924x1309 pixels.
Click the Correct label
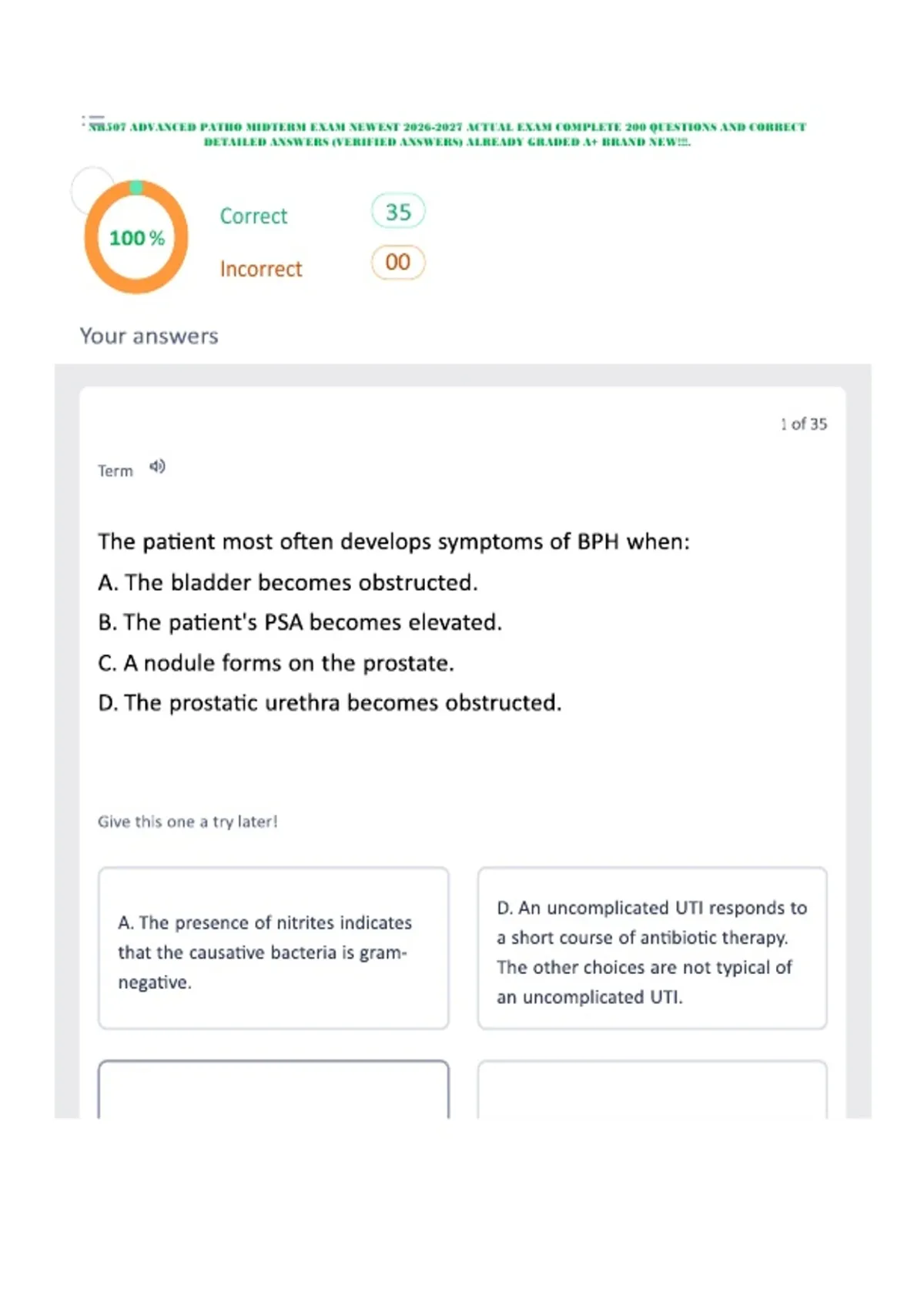(x=253, y=216)
